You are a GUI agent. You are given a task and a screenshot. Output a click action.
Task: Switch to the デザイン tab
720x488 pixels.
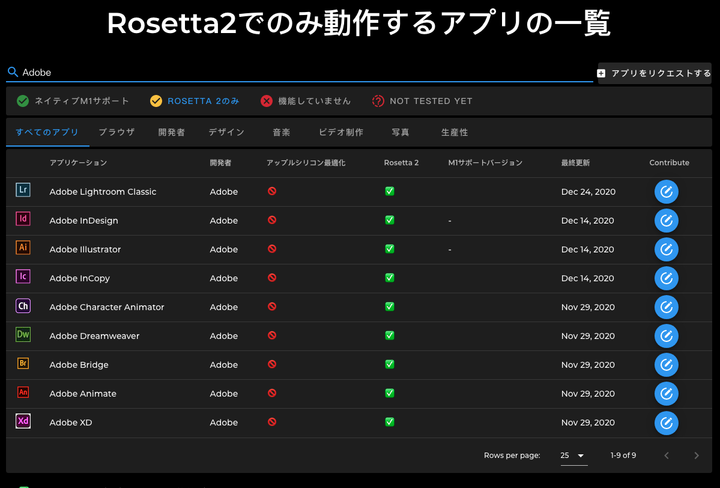click(x=226, y=132)
